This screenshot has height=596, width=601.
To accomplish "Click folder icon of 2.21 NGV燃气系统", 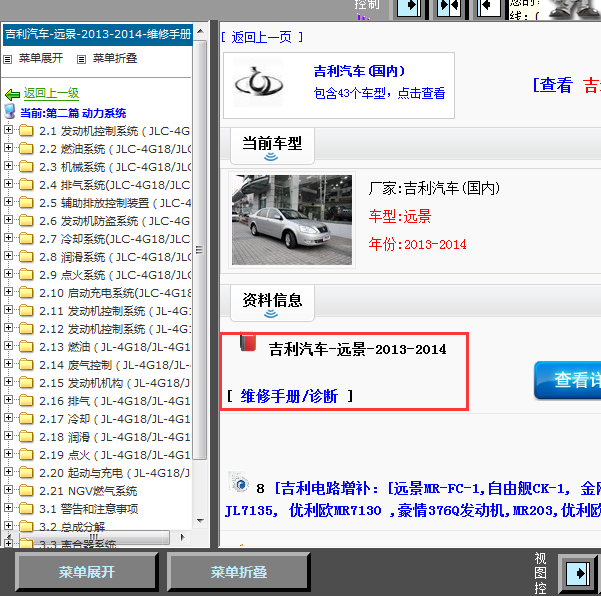I will pos(26,491).
